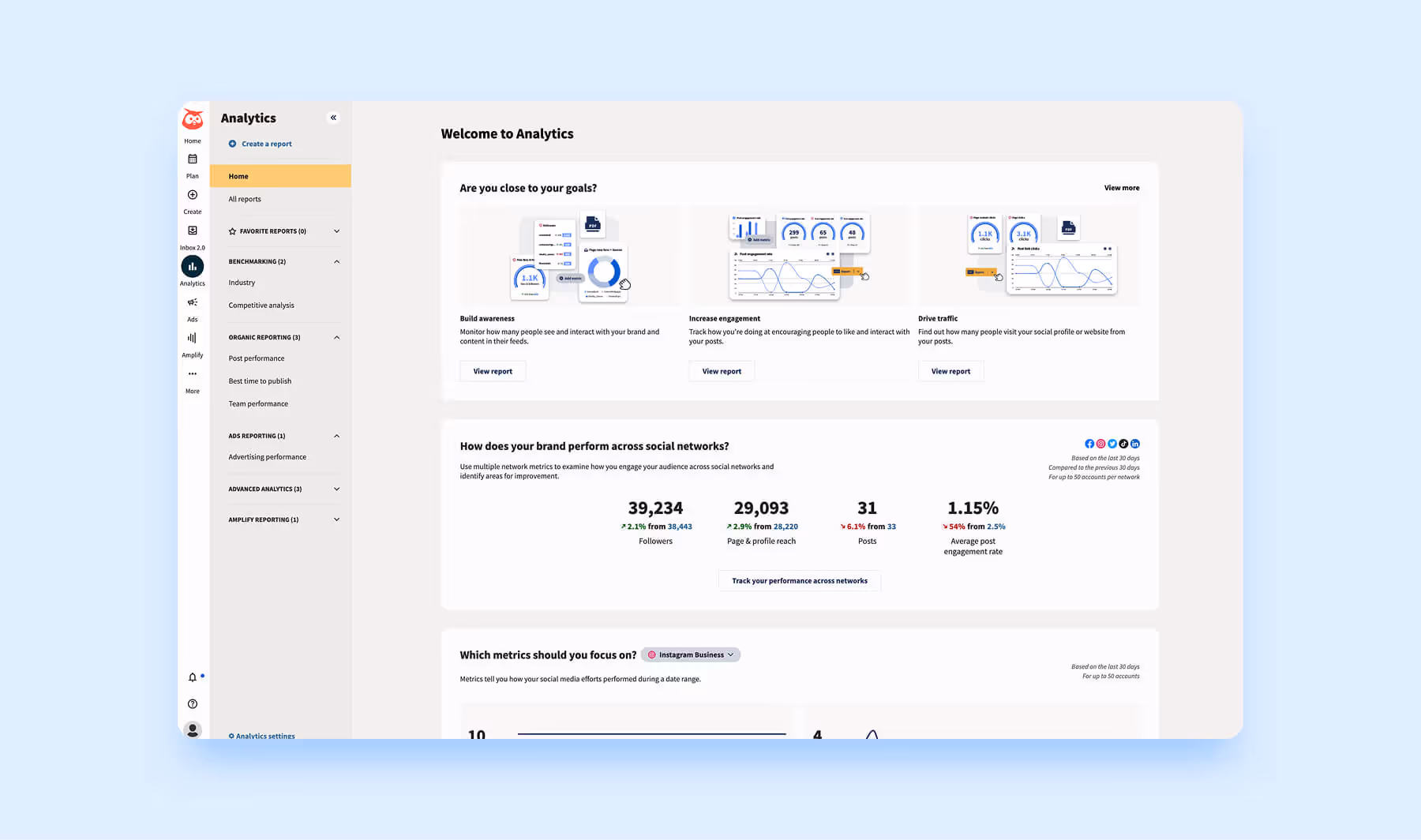Select the Analytics icon in the sidebar
The image size is (1421, 840).
192,268
